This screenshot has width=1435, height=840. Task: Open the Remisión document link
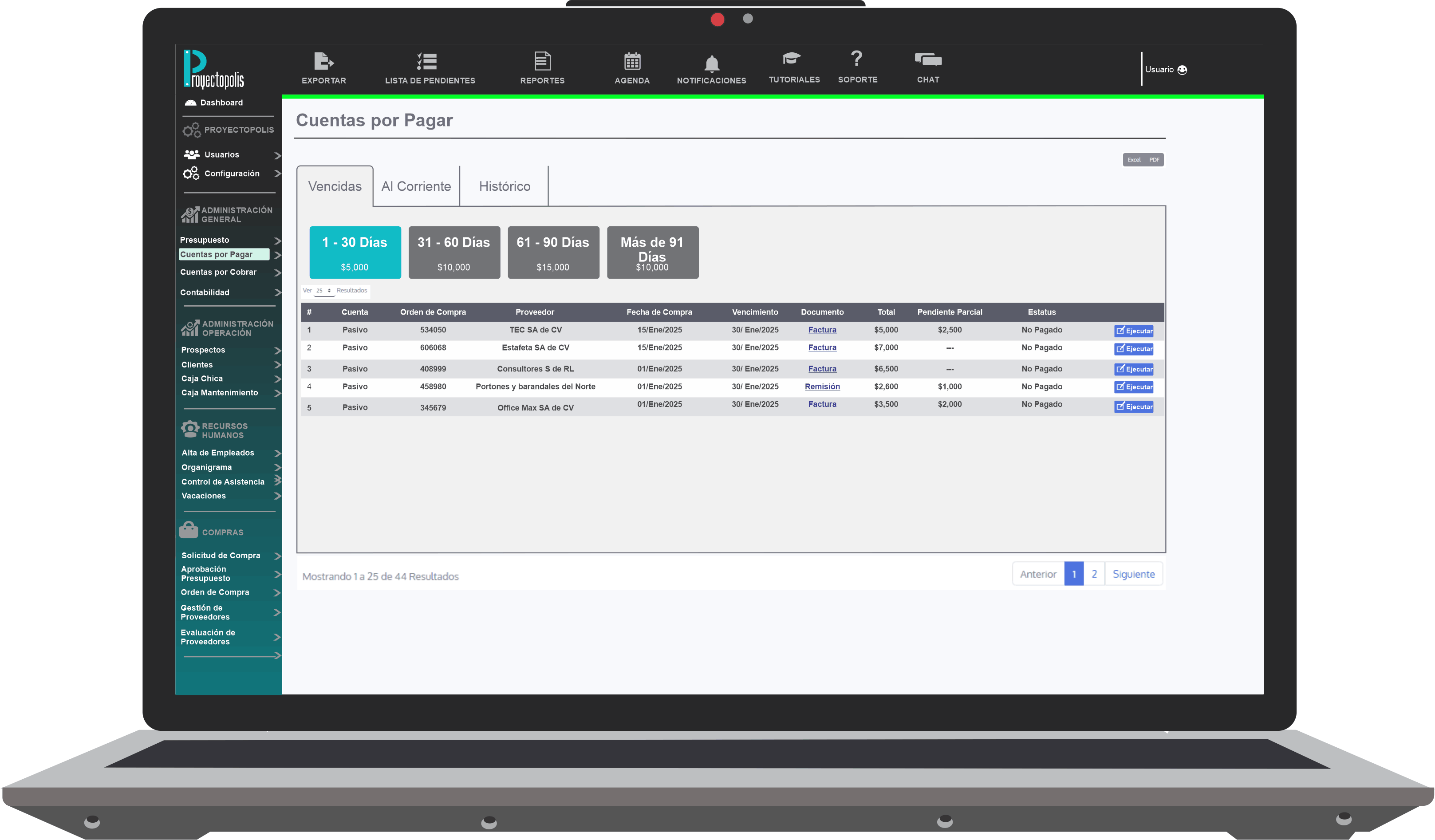822,386
